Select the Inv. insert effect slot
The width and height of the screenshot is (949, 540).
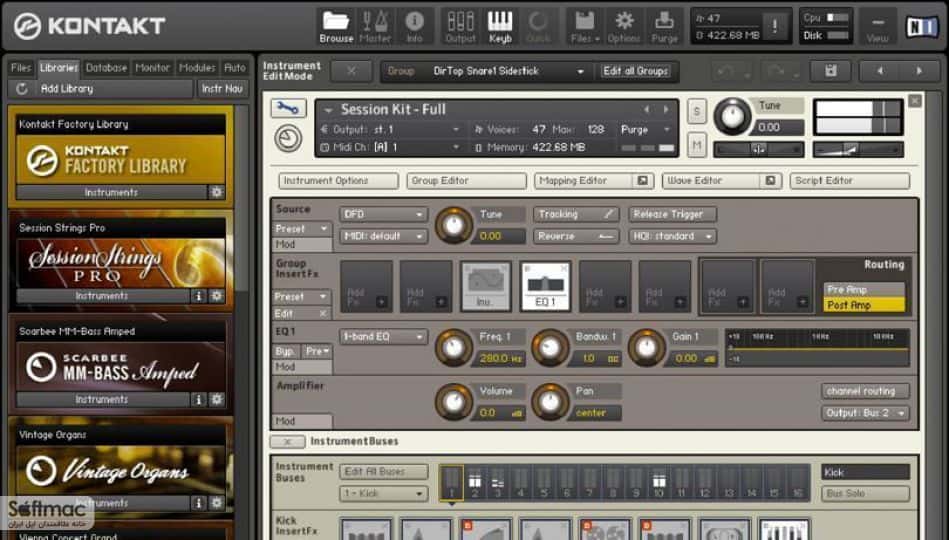click(x=485, y=286)
